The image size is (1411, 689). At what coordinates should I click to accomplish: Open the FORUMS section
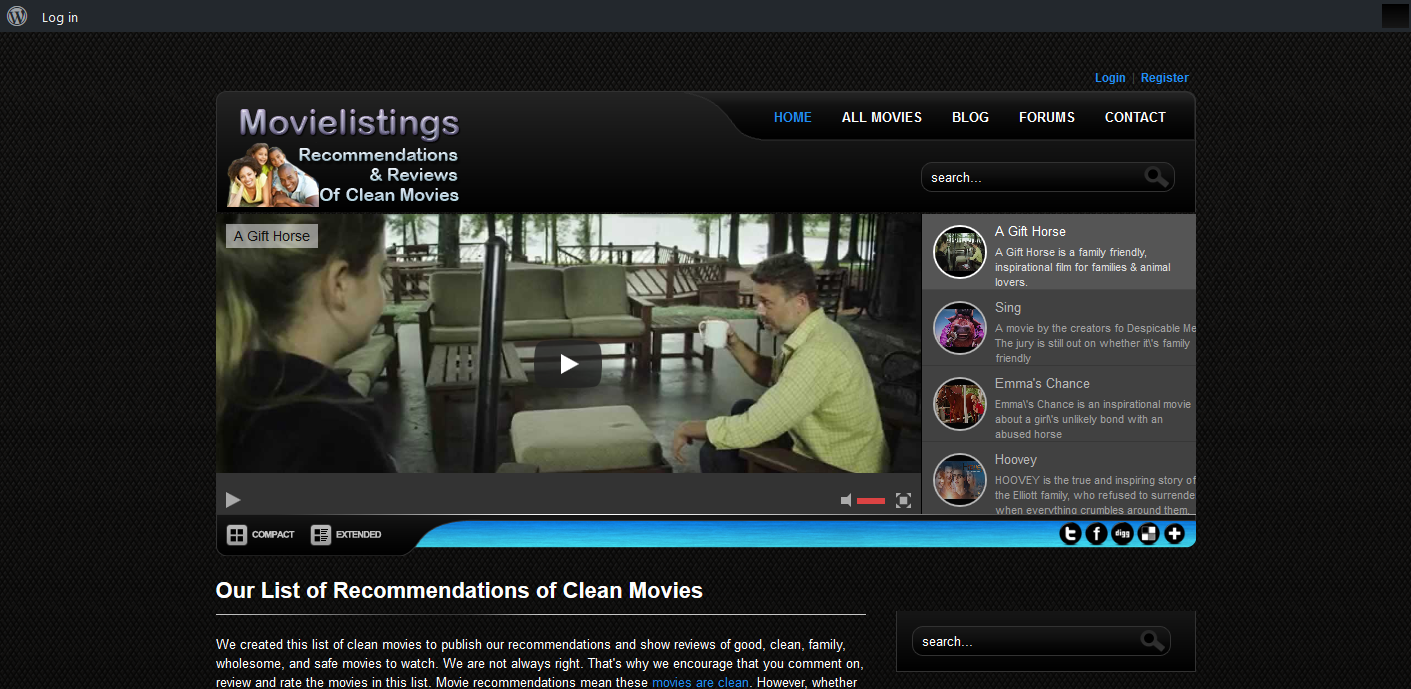point(1046,117)
